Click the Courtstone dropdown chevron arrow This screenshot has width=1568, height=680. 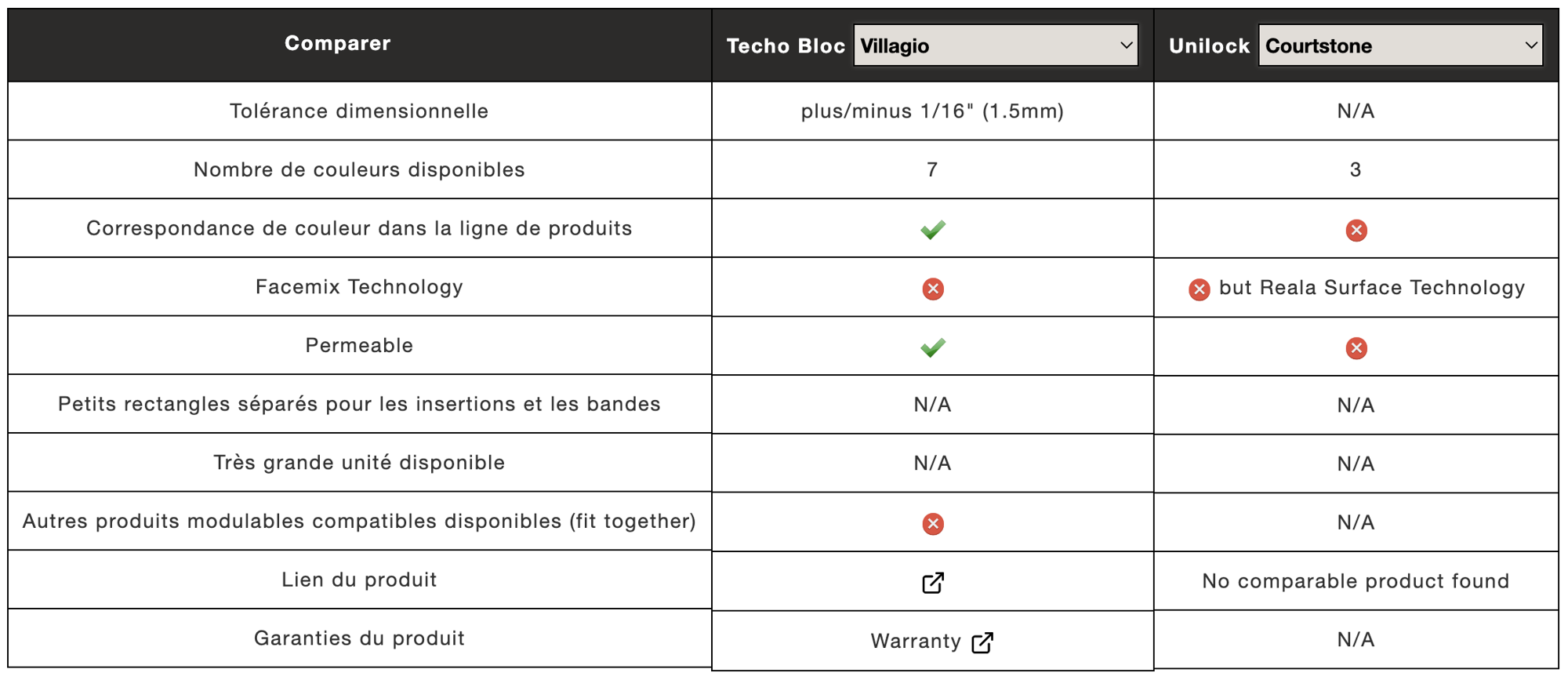click(x=1530, y=45)
